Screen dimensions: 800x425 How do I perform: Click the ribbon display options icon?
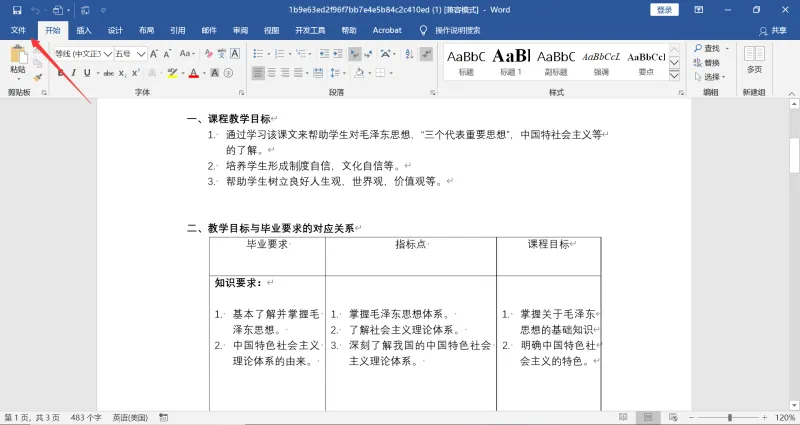point(698,10)
